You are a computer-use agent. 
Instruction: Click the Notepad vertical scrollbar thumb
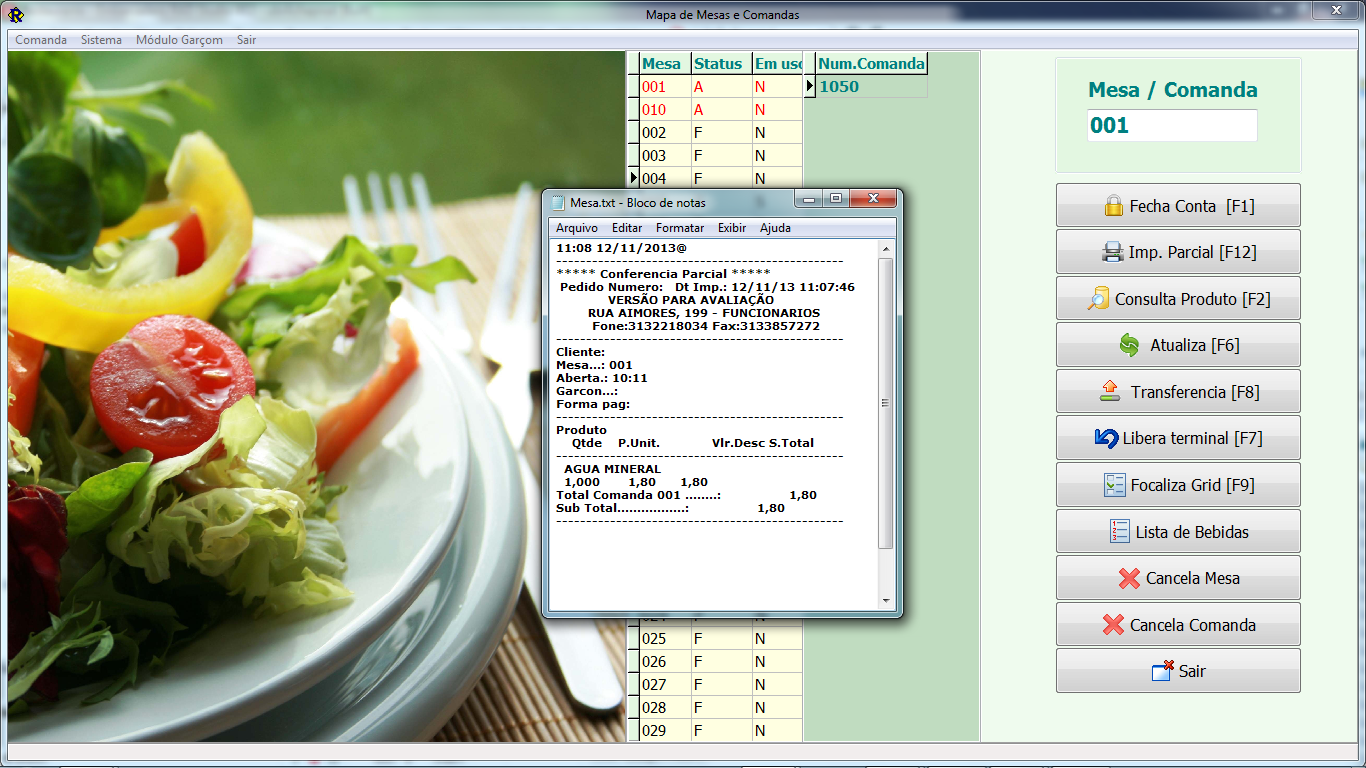[886, 403]
